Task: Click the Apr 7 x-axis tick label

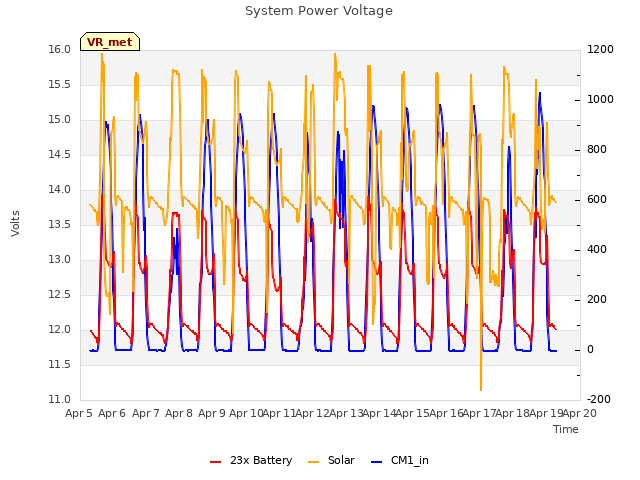Action: [x=146, y=413]
